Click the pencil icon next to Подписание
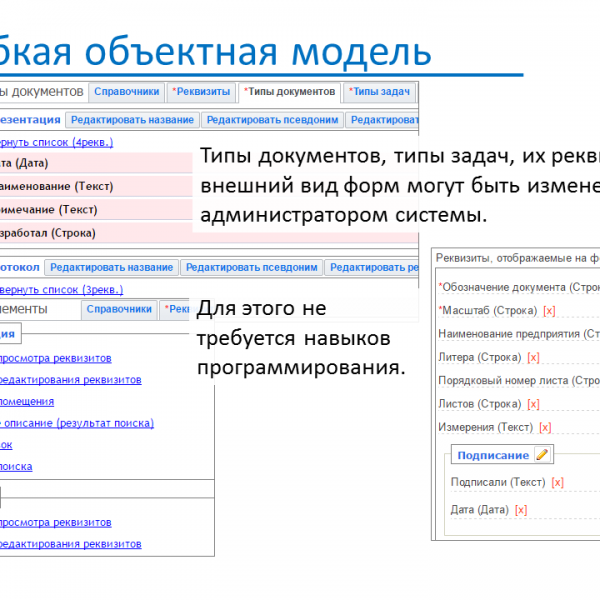600x600 pixels. pyautogui.click(x=542, y=455)
